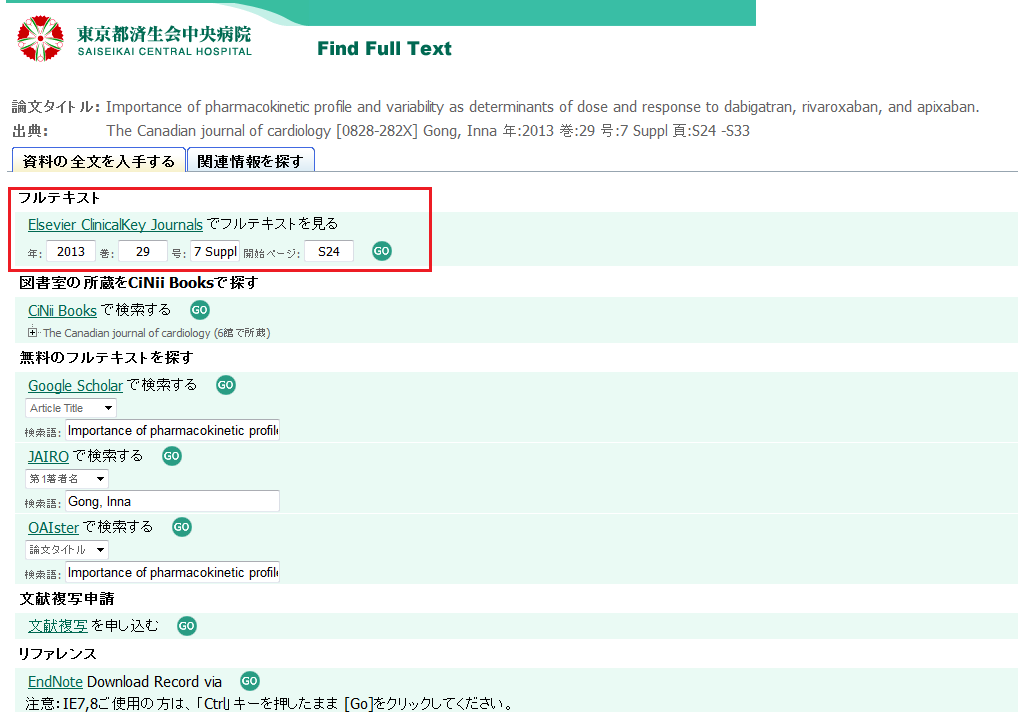Click the IE7,8 Ctrl key note text

(x=270, y=704)
